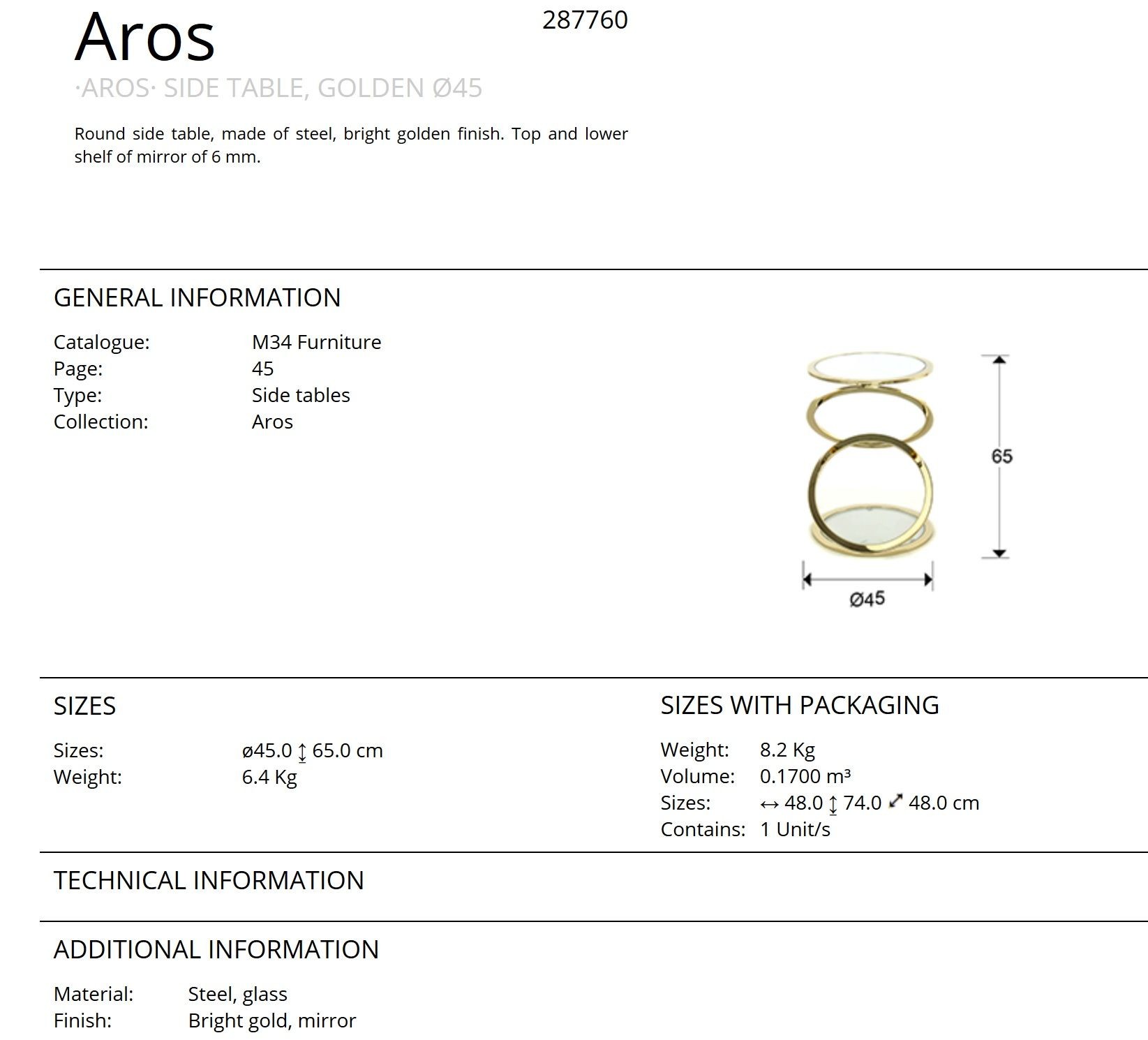Screen dimensions: 1148x1040
Task: Click the "Material:" label
Action: 94,995
